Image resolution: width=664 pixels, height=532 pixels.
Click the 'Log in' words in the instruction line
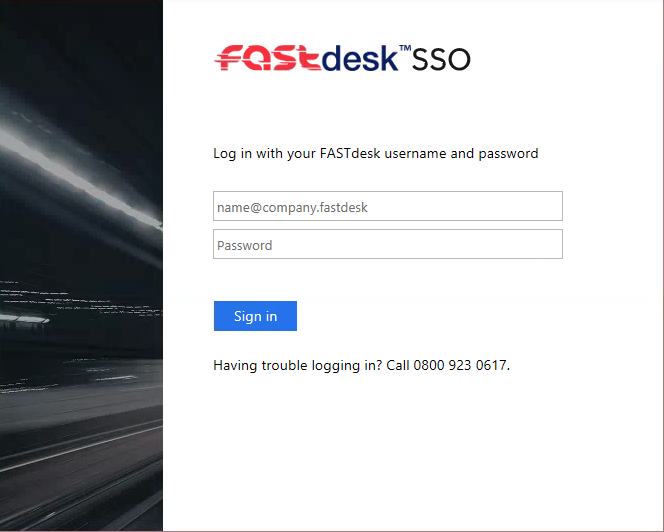click(x=232, y=154)
